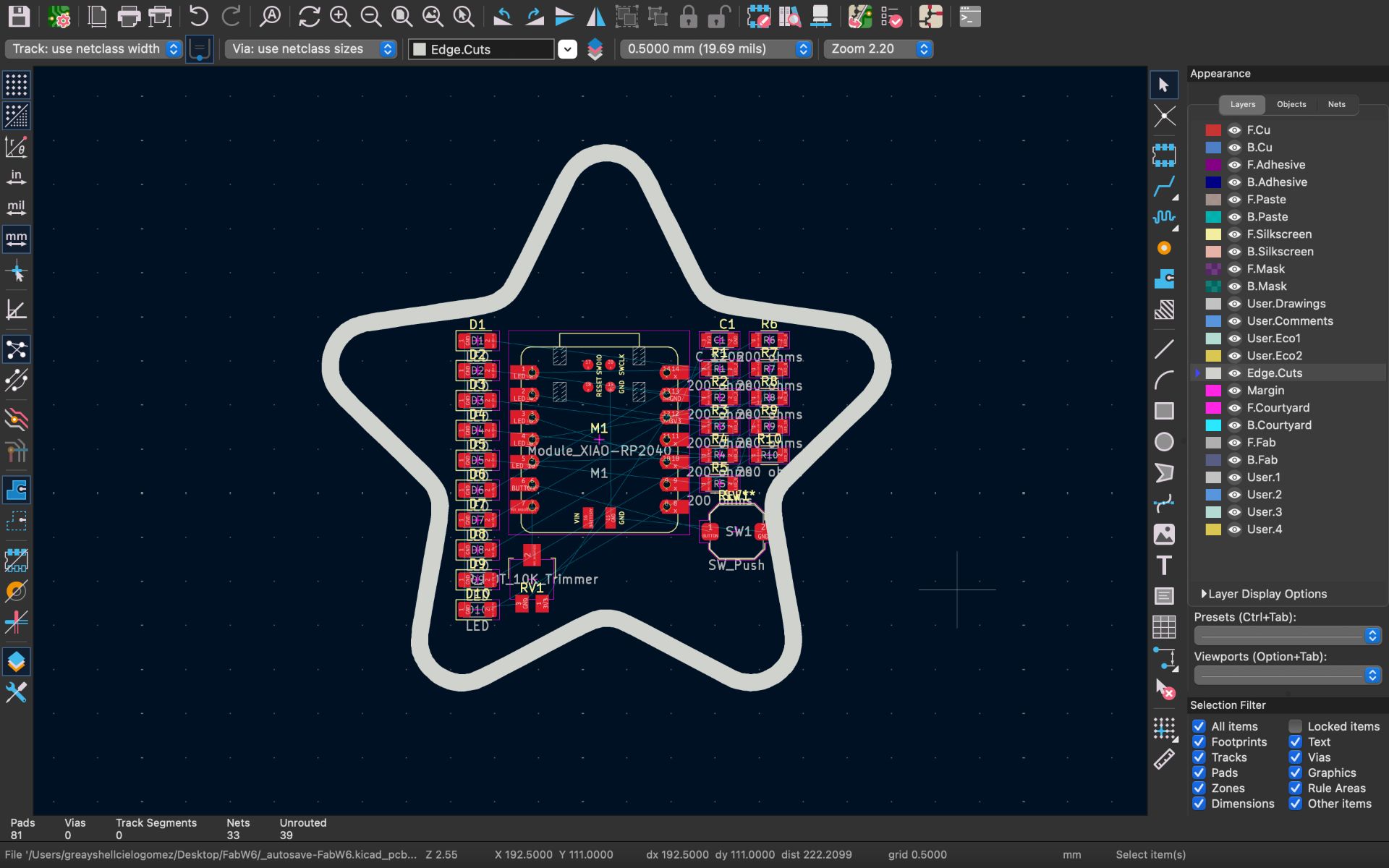Open the grid size 0.5000 mm selector
The width and height of the screenshot is (1389, 868).
(x=803, y=48)
